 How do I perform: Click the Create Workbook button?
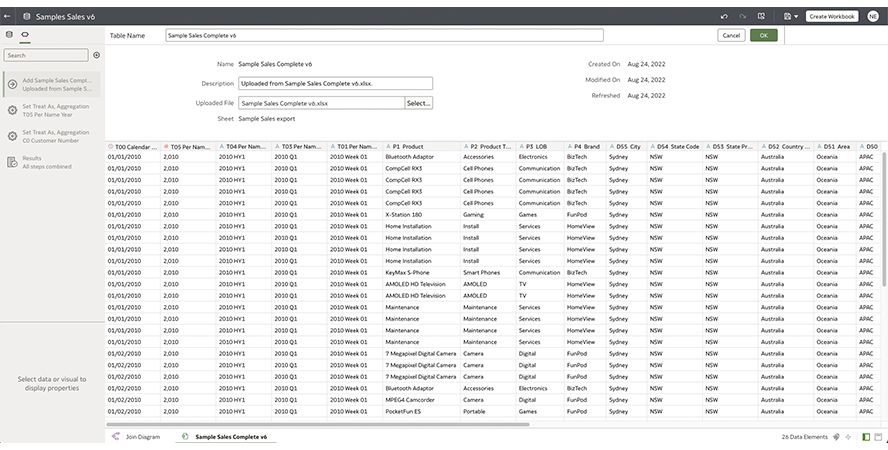click(831, 16)
